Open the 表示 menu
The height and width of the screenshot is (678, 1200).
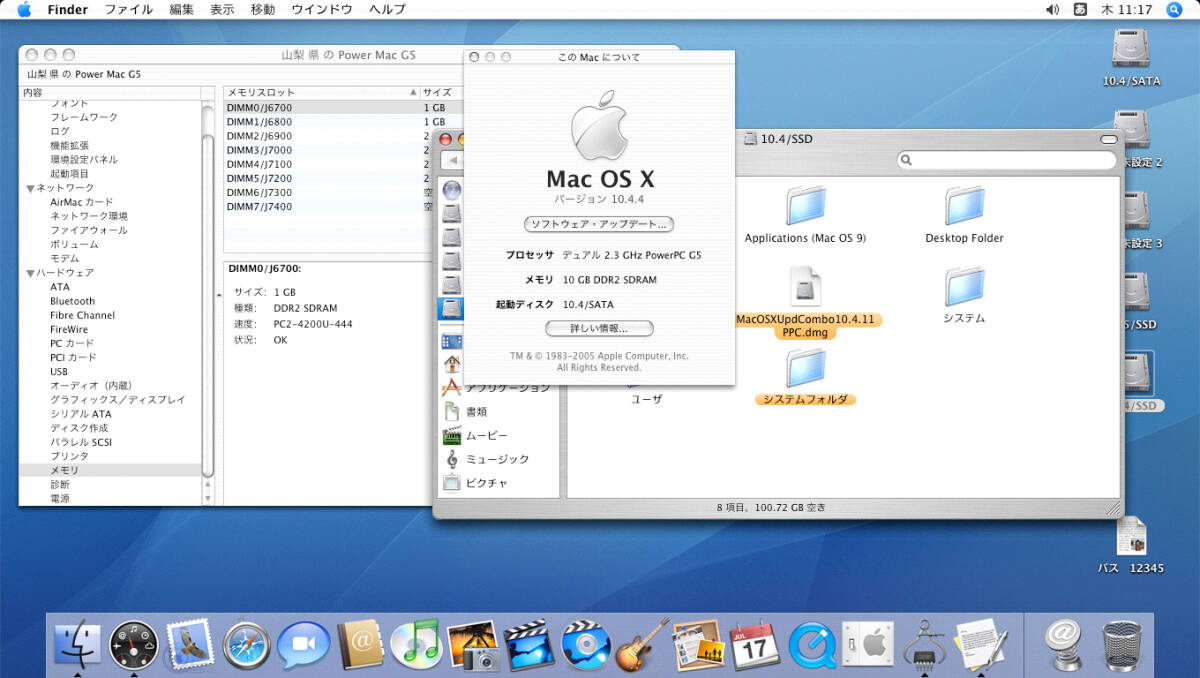tap(222, 9)
